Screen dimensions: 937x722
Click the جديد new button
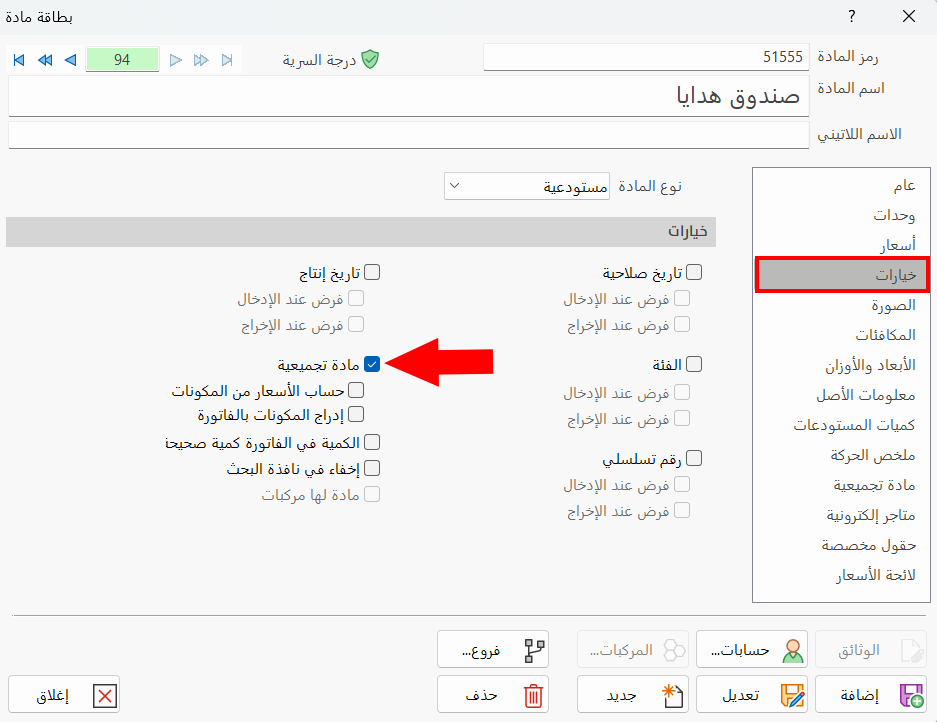(x=633, y=695)
